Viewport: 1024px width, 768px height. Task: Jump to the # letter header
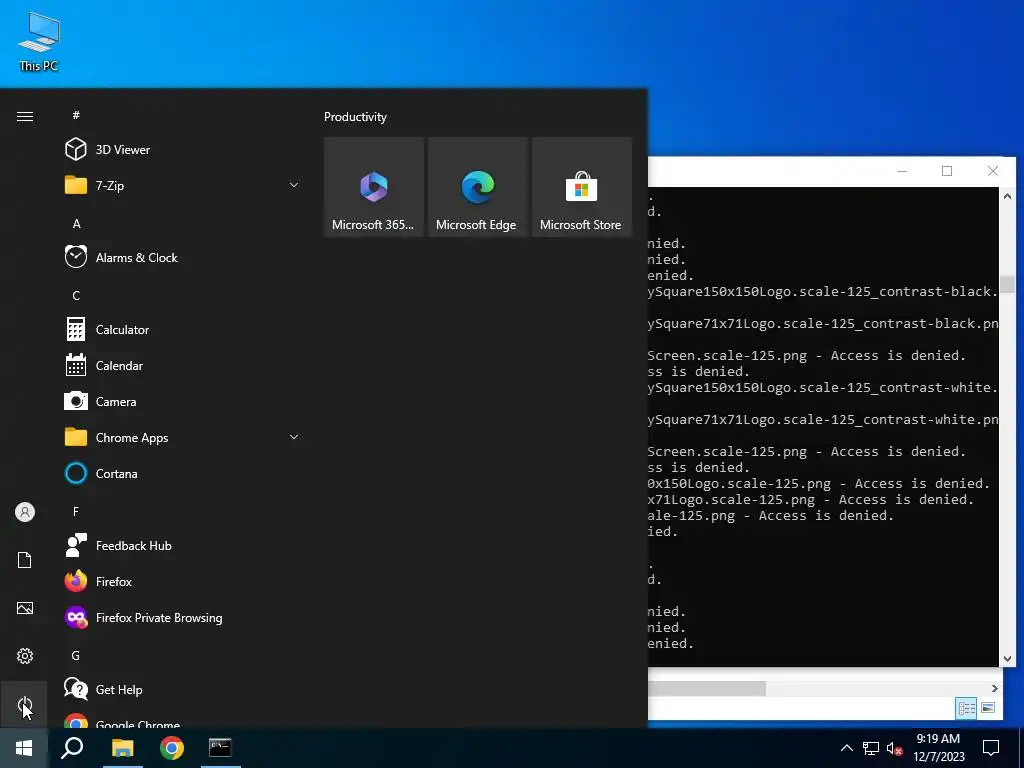point(76,115)
